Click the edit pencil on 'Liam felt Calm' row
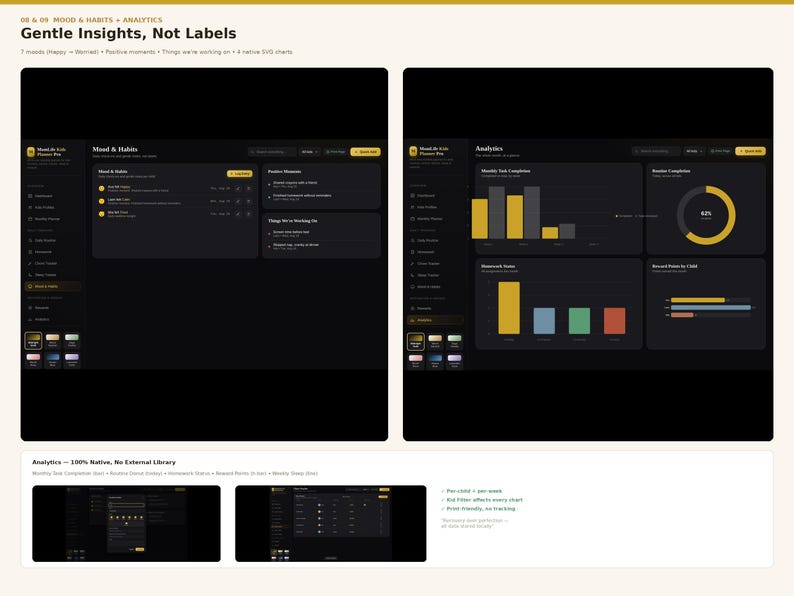Image resolution: width=794 pixels, height=596 pixels. [238, 201]
